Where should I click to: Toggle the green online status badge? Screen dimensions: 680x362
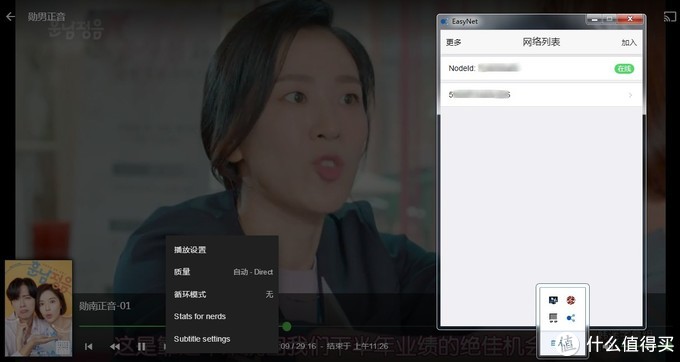pyautogui.click(x=624, y=68)
